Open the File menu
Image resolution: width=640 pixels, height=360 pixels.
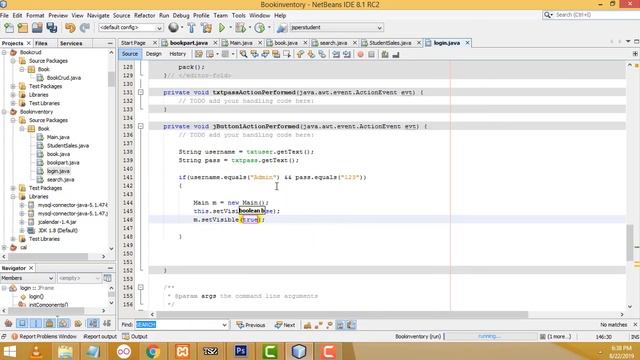tap(4, 16)
